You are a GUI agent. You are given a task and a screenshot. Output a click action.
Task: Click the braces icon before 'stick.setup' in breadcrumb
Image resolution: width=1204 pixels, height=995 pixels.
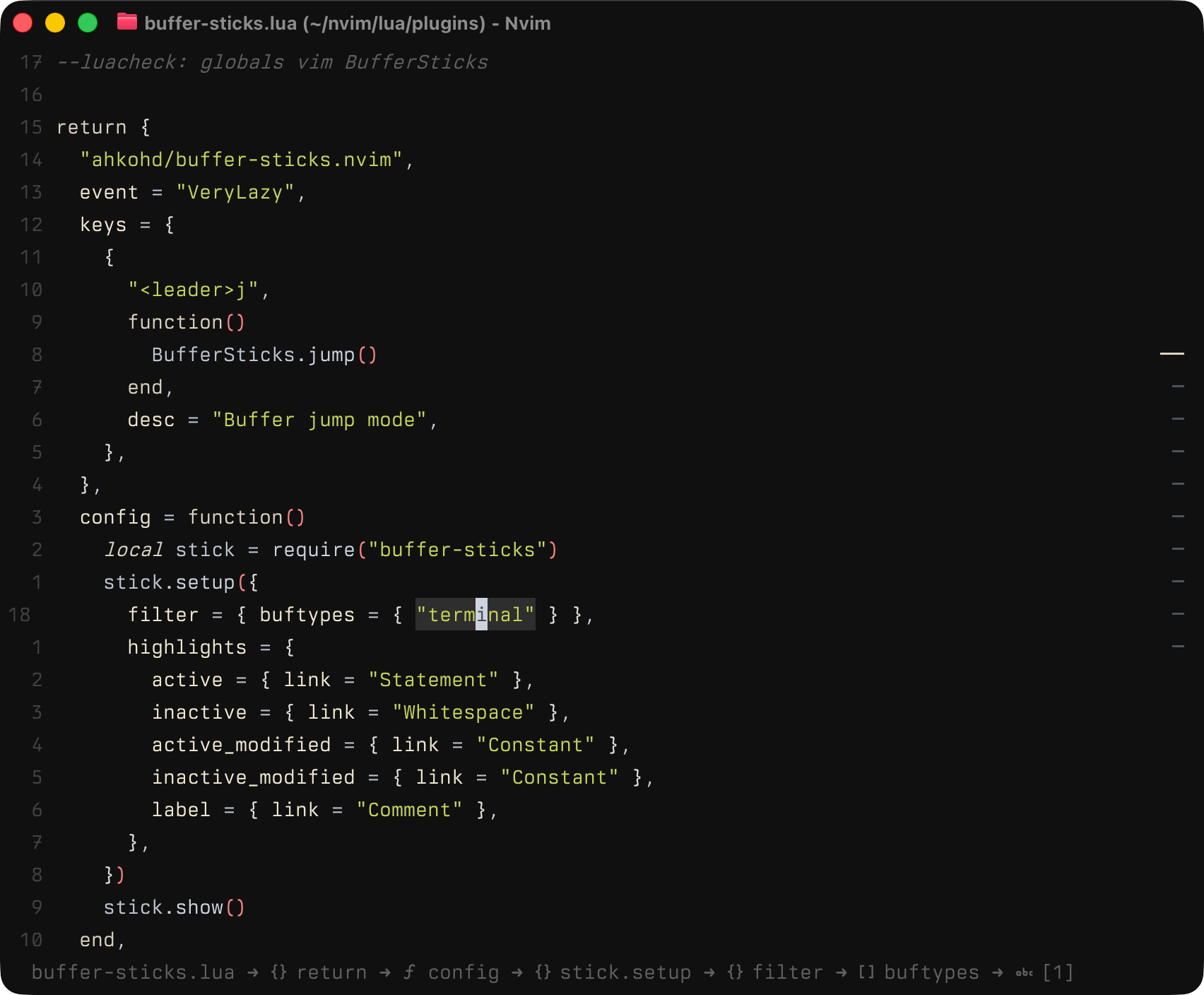click(x=543, y=972)
